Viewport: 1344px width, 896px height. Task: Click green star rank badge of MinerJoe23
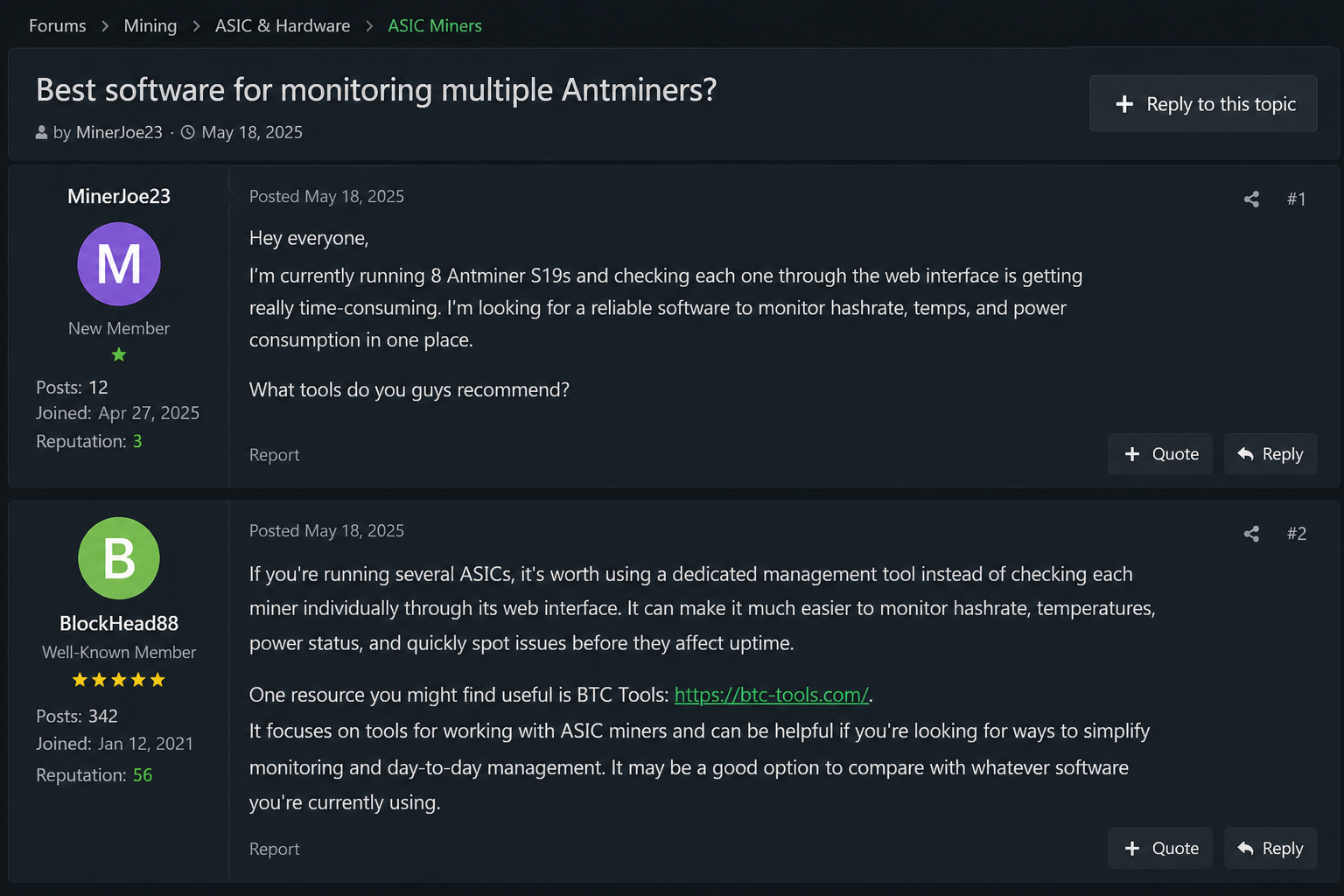point(119,354)
